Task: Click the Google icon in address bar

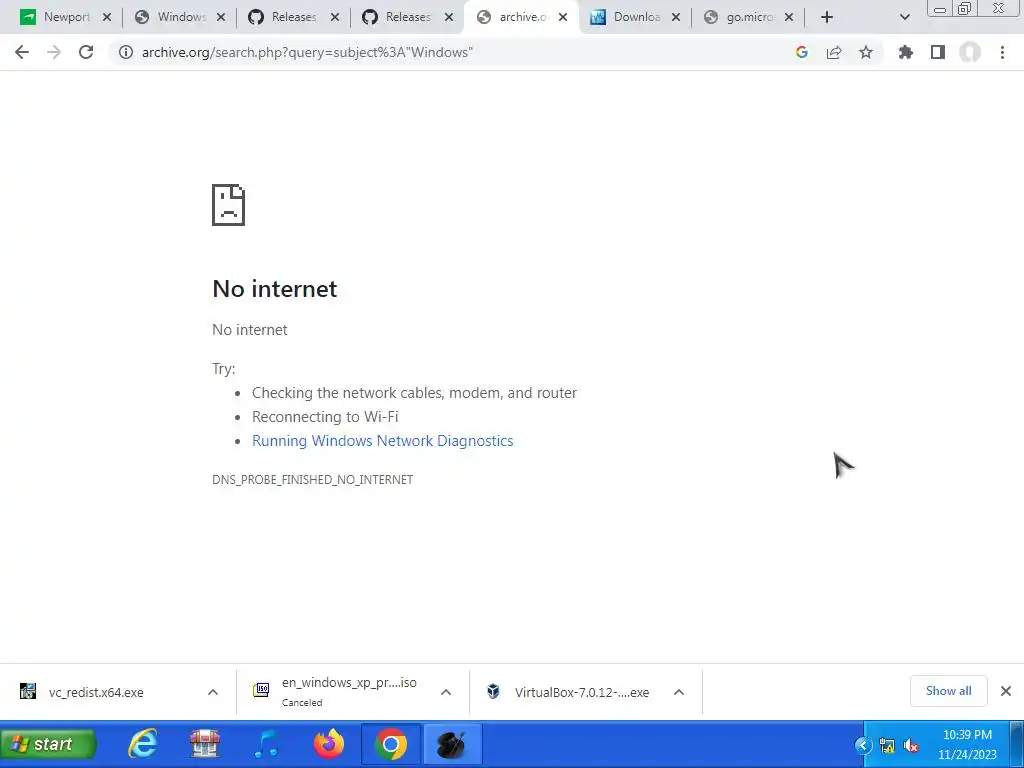Action: click(x=801, y=52)
